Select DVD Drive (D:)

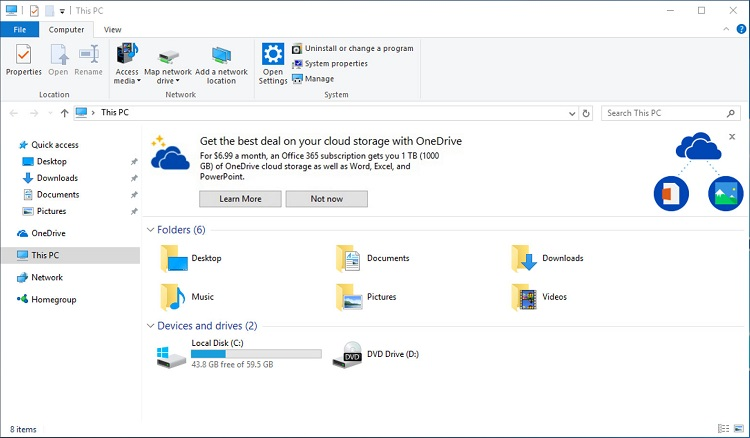click(375, 354)
